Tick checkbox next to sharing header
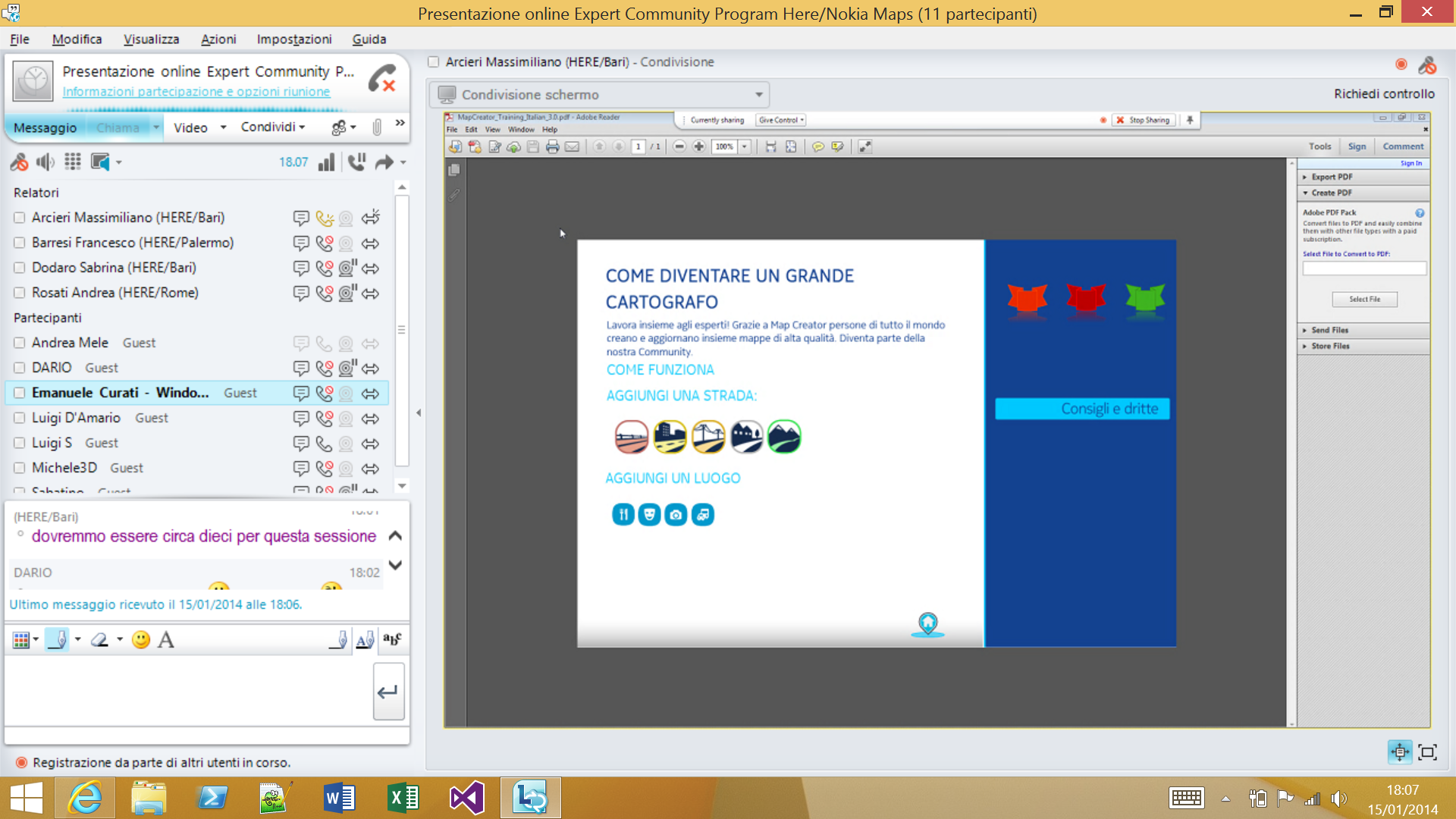 tap(434, 62)
